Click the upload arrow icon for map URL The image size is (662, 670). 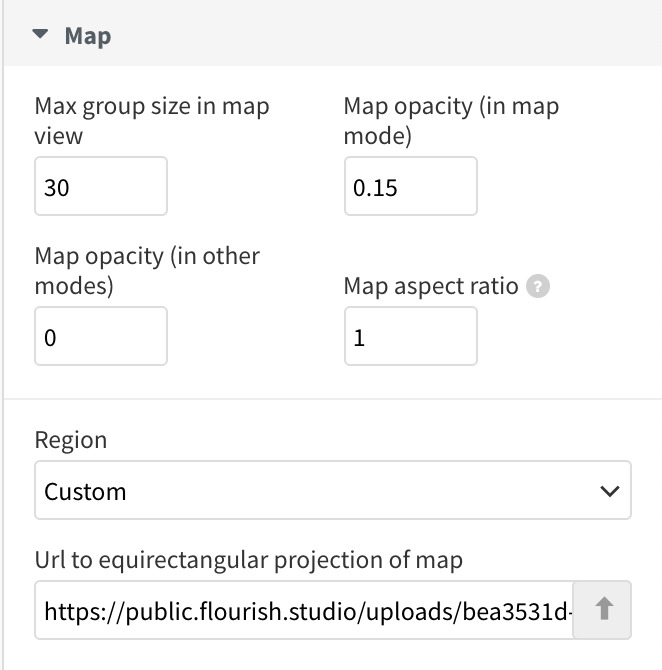(602, 609)
